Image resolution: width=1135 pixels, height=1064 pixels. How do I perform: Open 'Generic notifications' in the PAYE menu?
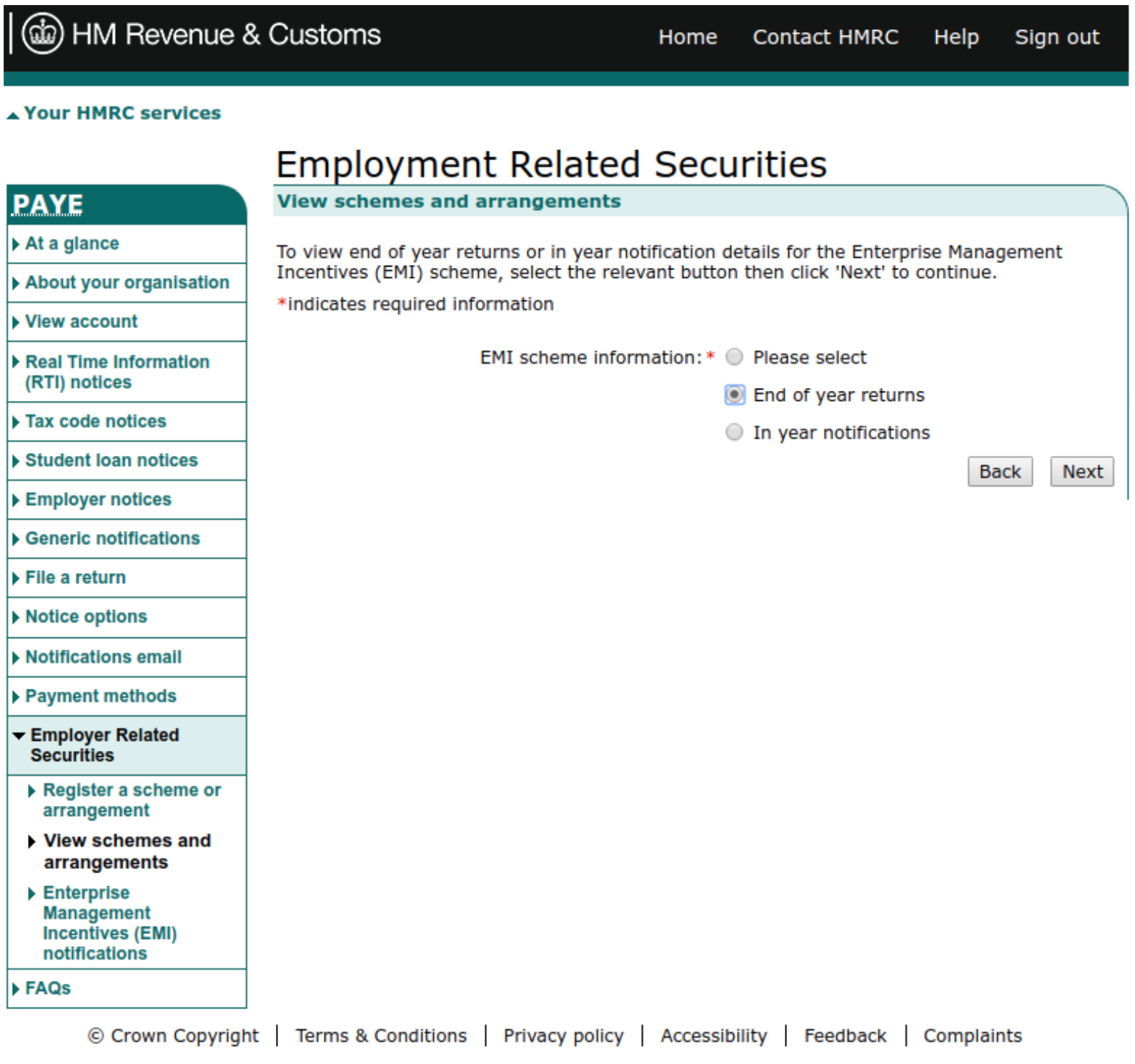[113, 538]
